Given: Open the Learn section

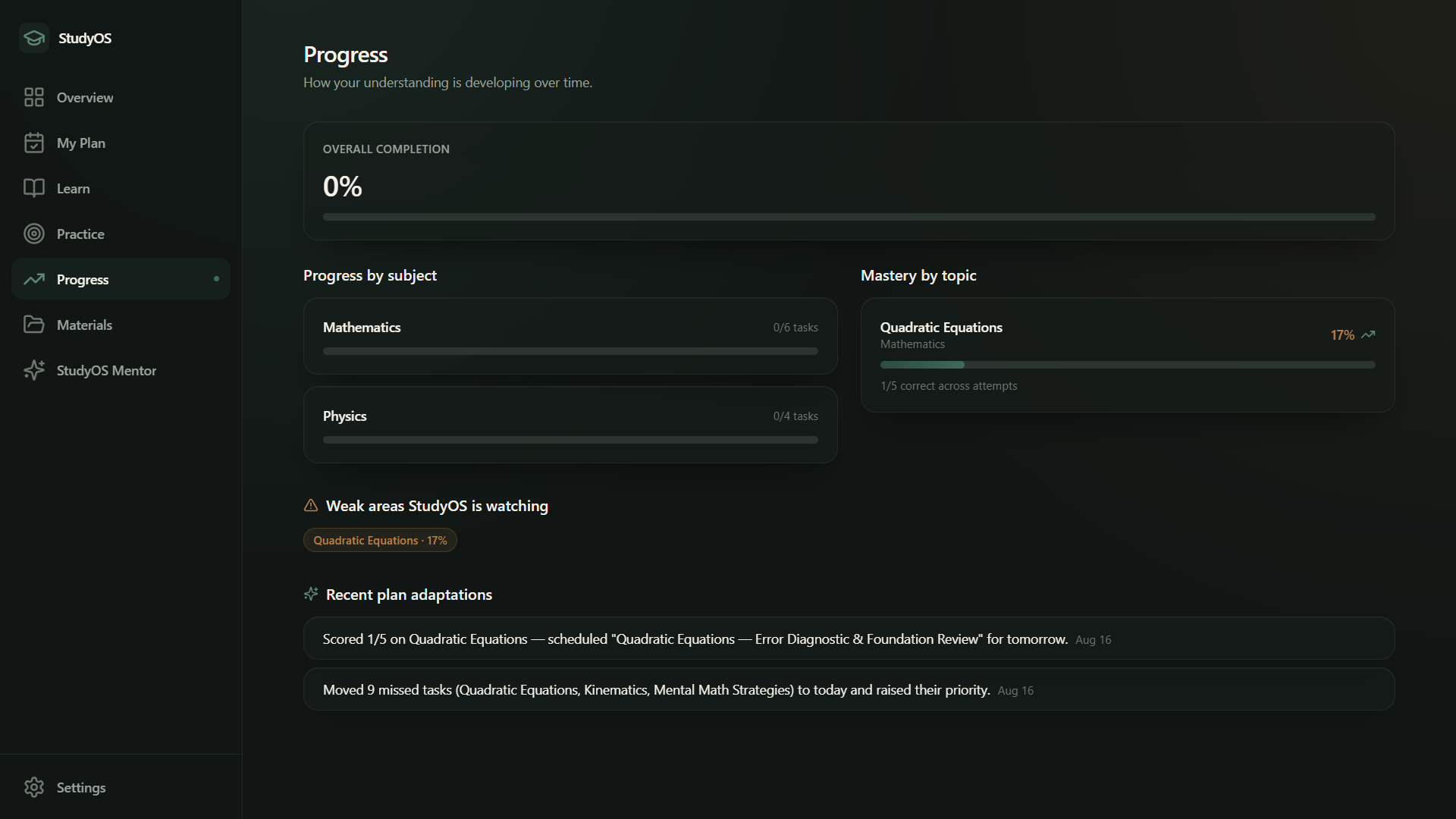Looking at the screenshot, I should coord(121,188).
